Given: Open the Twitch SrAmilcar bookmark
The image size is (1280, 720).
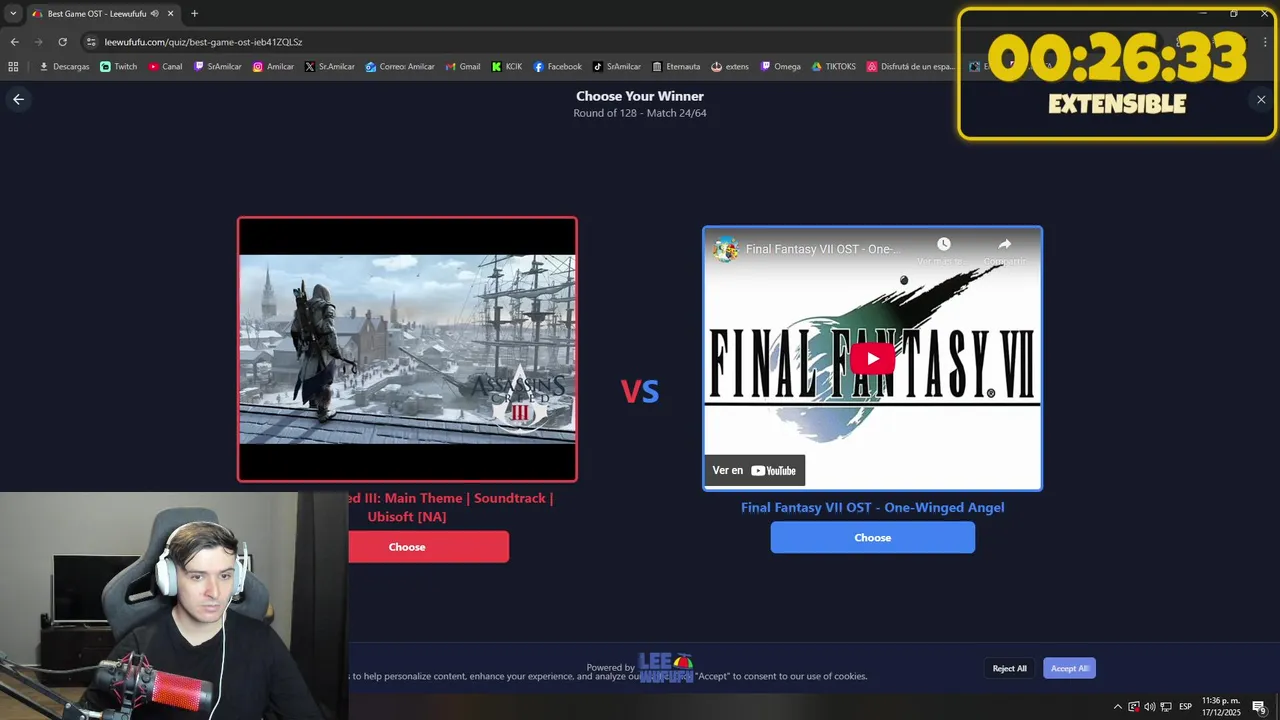Looking at the screenshot, I should tap(218, 66).
